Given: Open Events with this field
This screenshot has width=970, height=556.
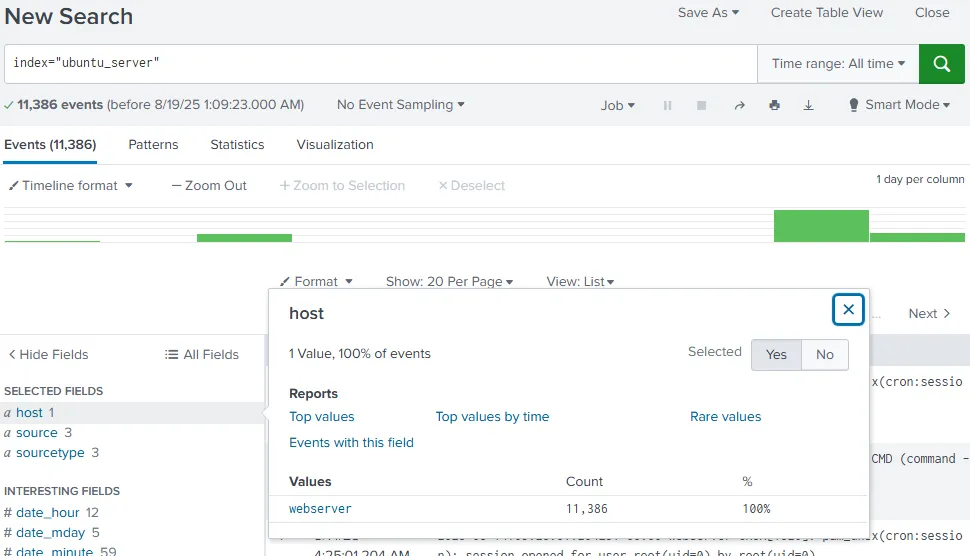Looking at the screenshot, I should pos(351,443).
